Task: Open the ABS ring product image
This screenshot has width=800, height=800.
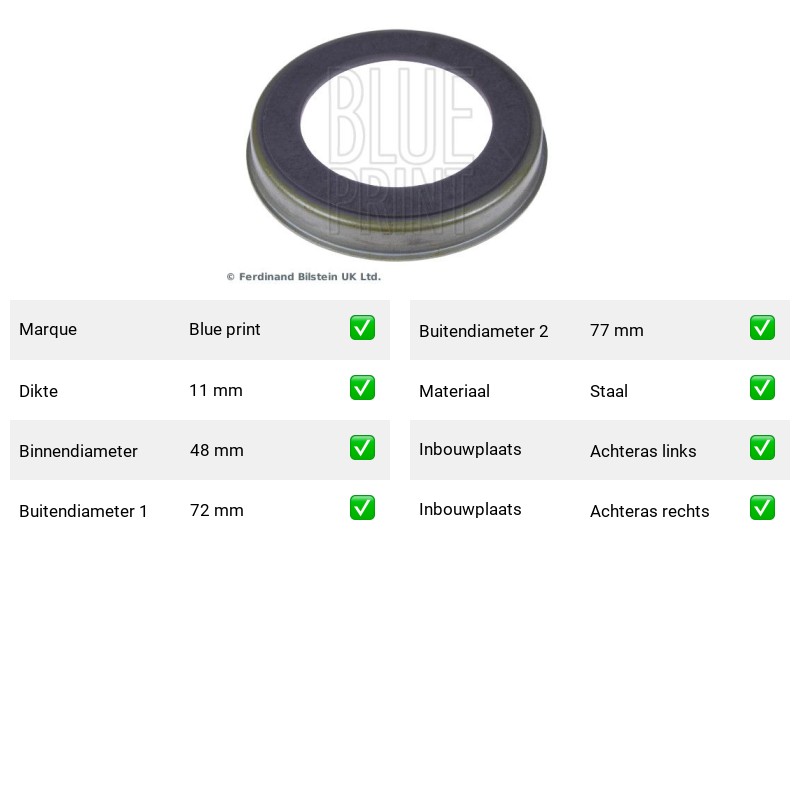Action: click(397, 145)
